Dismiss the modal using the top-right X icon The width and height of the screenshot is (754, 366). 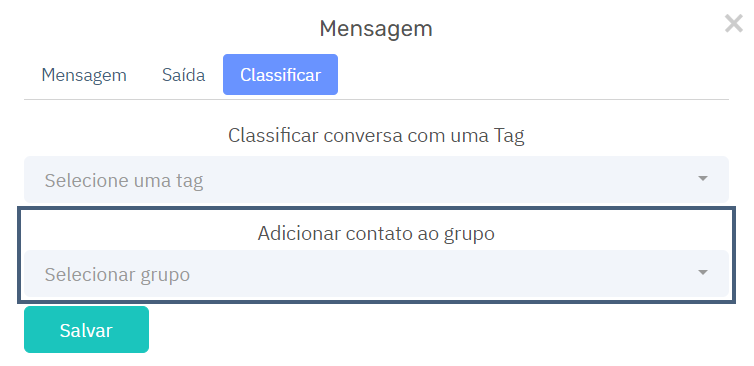click(x=734, y=24)
